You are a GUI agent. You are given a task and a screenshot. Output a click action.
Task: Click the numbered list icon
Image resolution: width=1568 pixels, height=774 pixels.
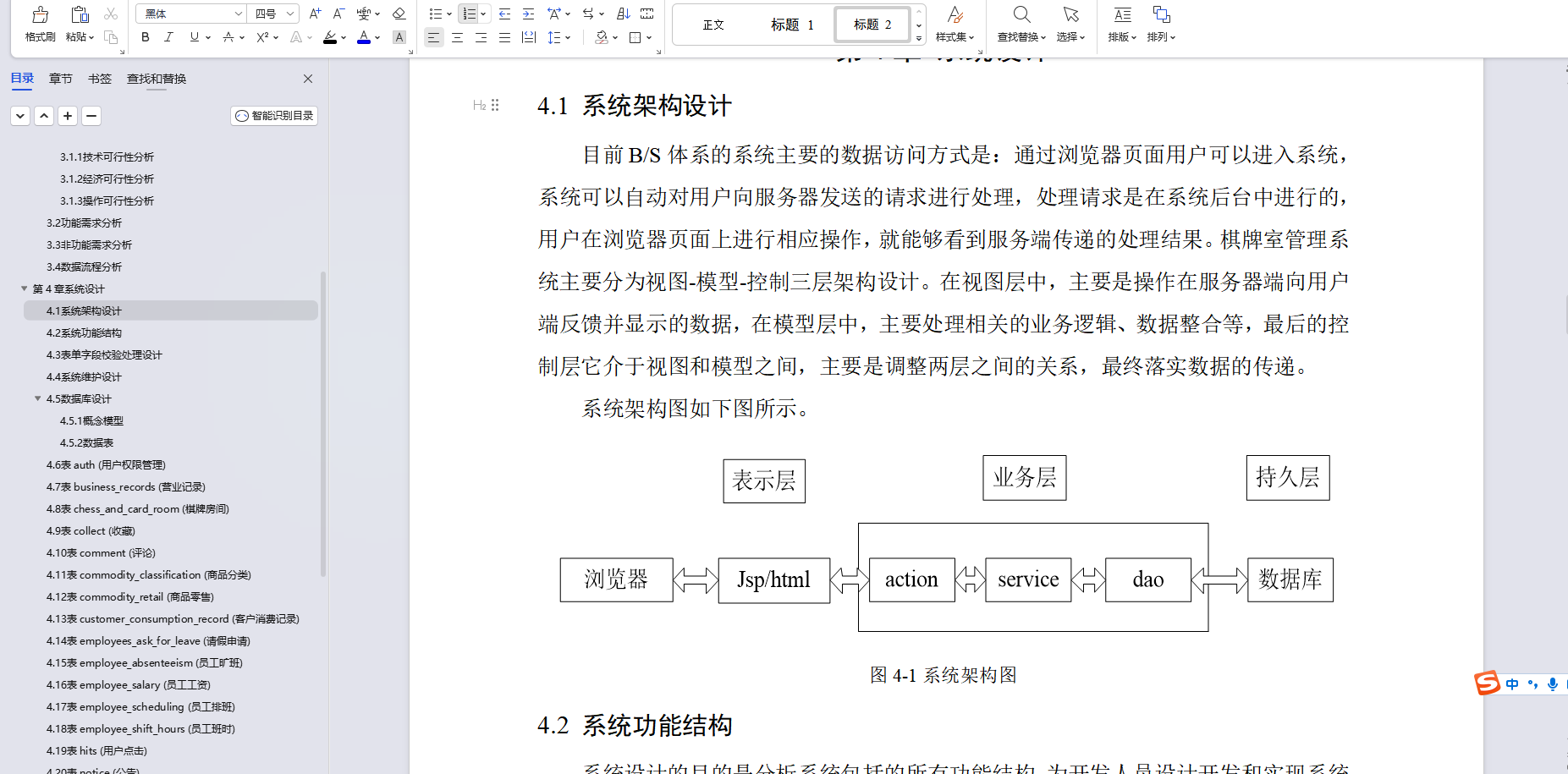[469, 14]
